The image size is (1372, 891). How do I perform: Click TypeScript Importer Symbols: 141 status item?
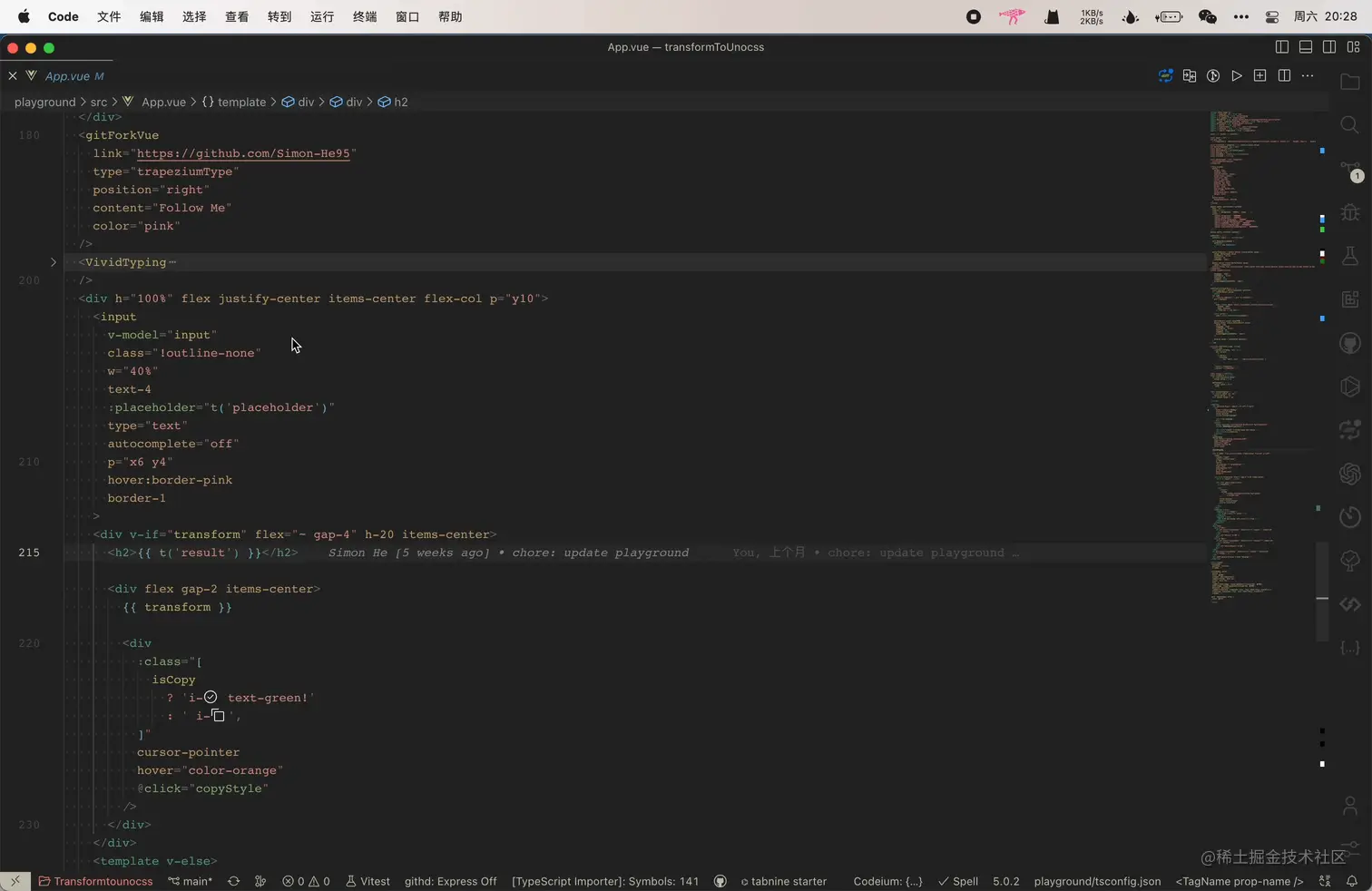(x=605, y=881)
